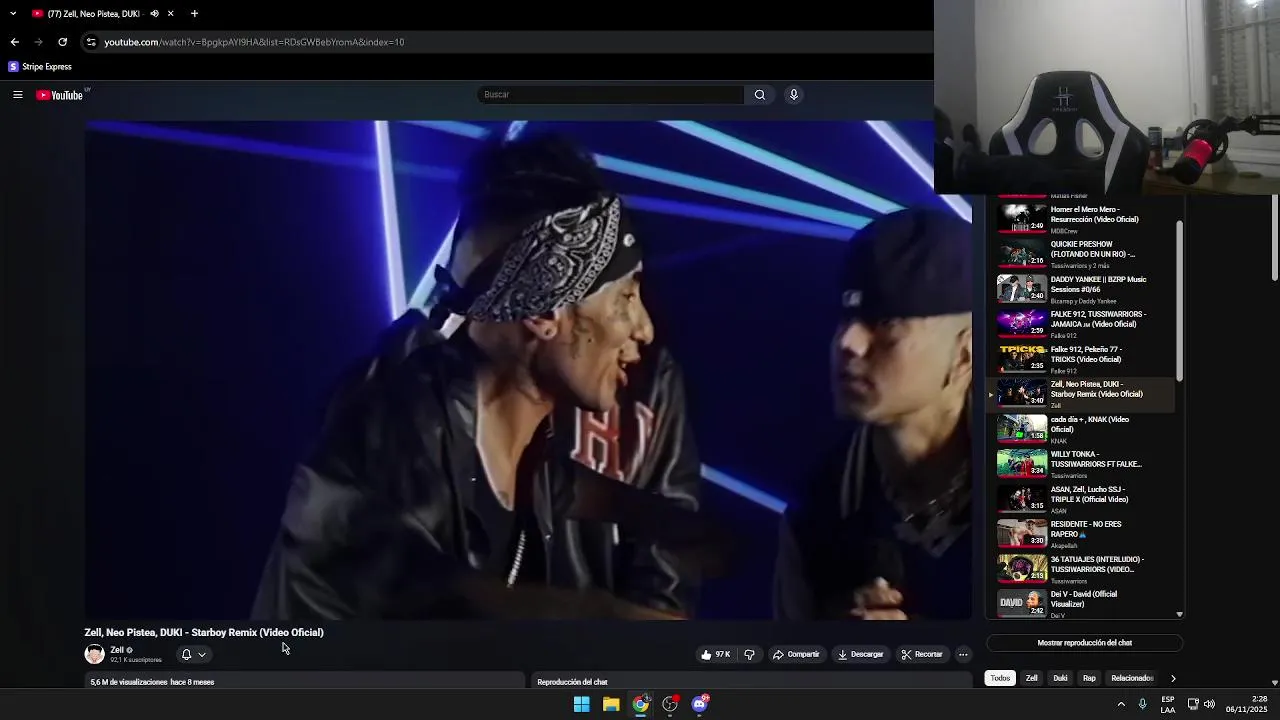This screenshot has height=720, width=1280.
Task: Open the Stripe Express bookmark
Action: click(x=40, y=67)
